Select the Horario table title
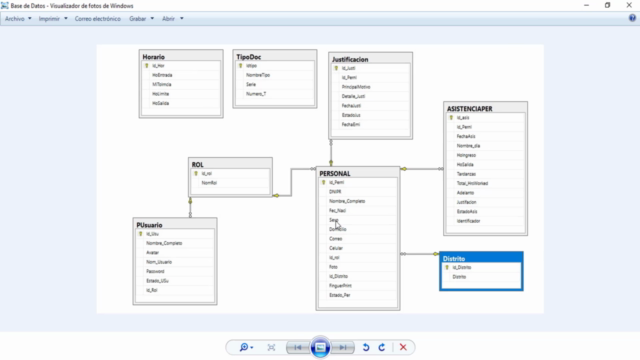This screenshot has height=360, width=640. 153,57
